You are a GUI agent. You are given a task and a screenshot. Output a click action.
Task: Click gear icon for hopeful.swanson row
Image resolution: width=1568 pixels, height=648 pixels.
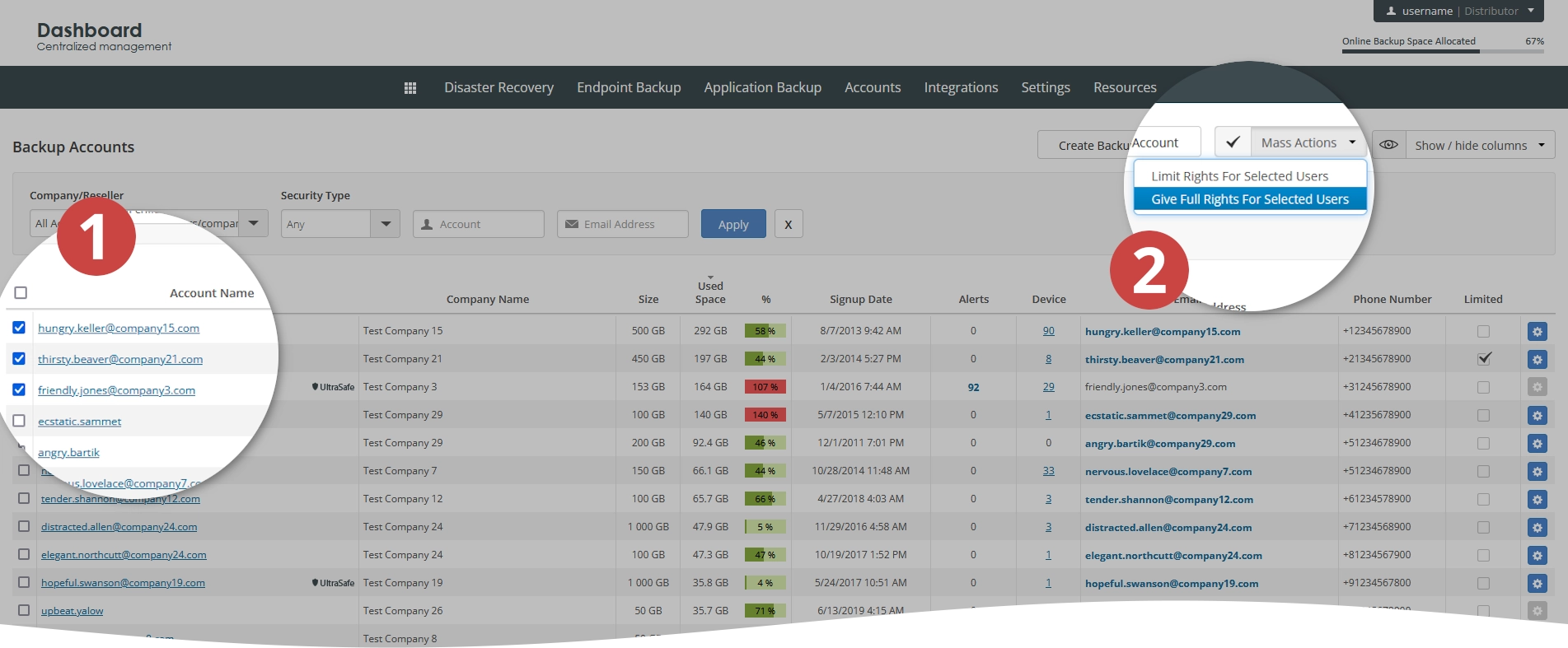pyautogui.click(x=1537, y=584)
